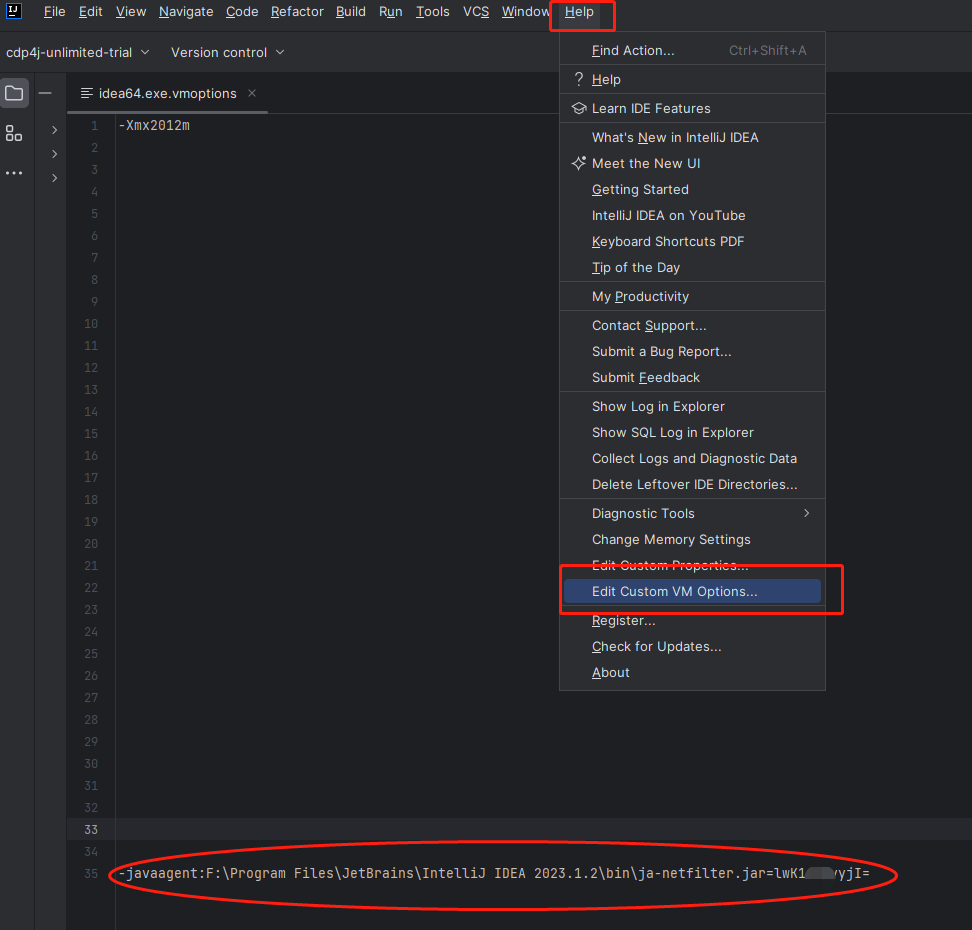Click the -javaagent line in the editor
Image resolution: width=972 pixels, height=930 pixels.
tap(494, 874)
